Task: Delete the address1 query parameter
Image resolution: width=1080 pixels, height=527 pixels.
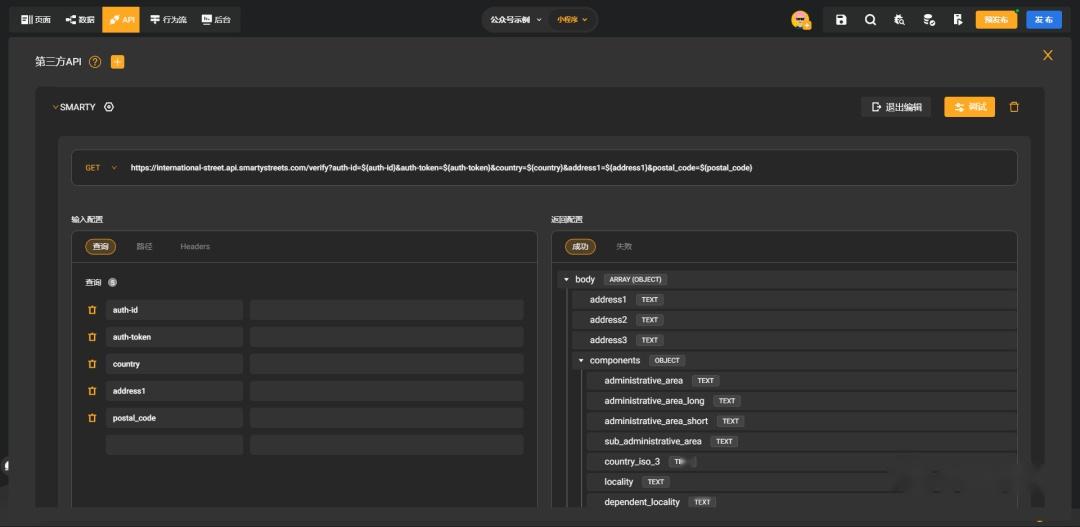Action: coord(92,391)
